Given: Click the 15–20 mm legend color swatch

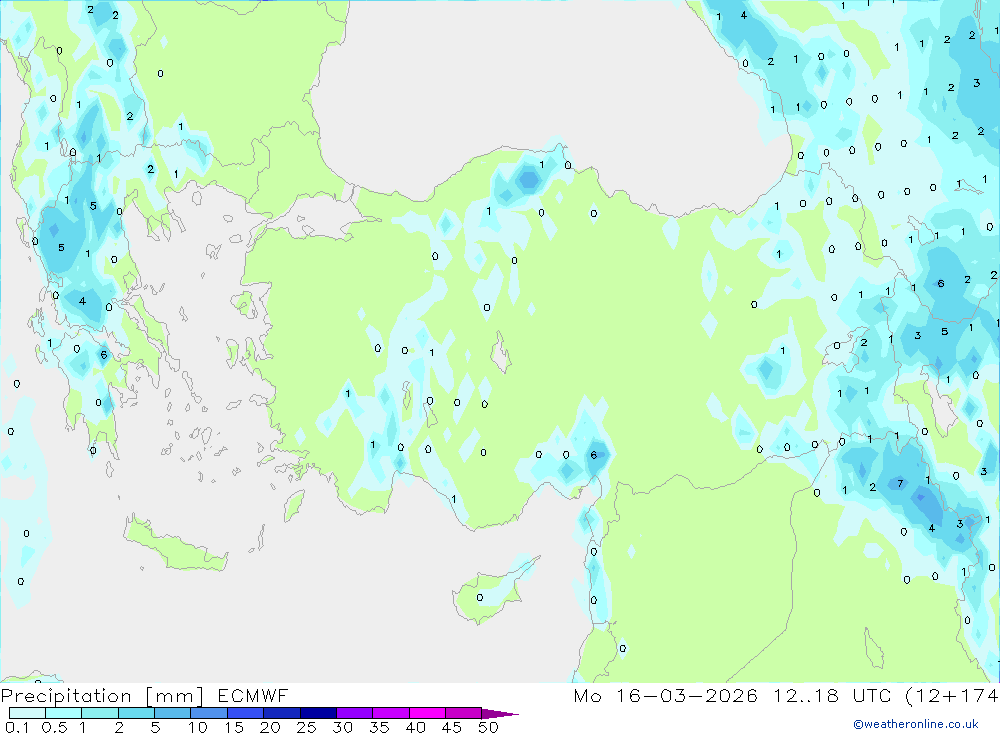Looking at the screenshot, I should pyautogui.click(x=246, y=713).
